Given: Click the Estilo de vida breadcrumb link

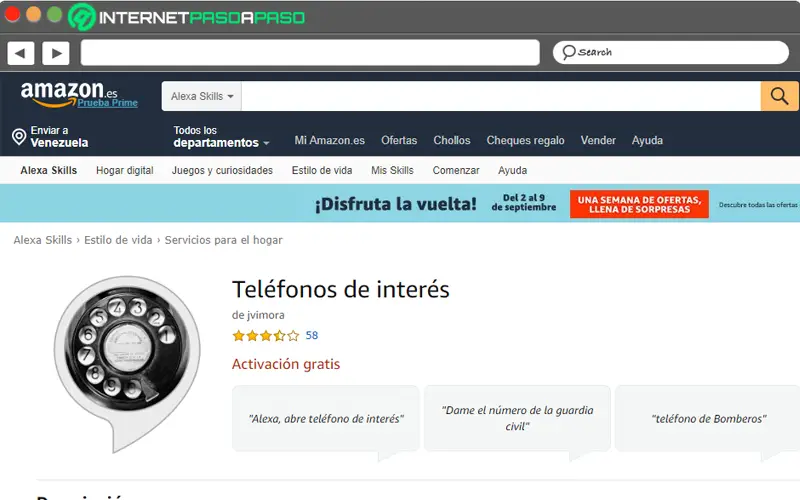Looking at the screenshot, I should click(118, 240).
